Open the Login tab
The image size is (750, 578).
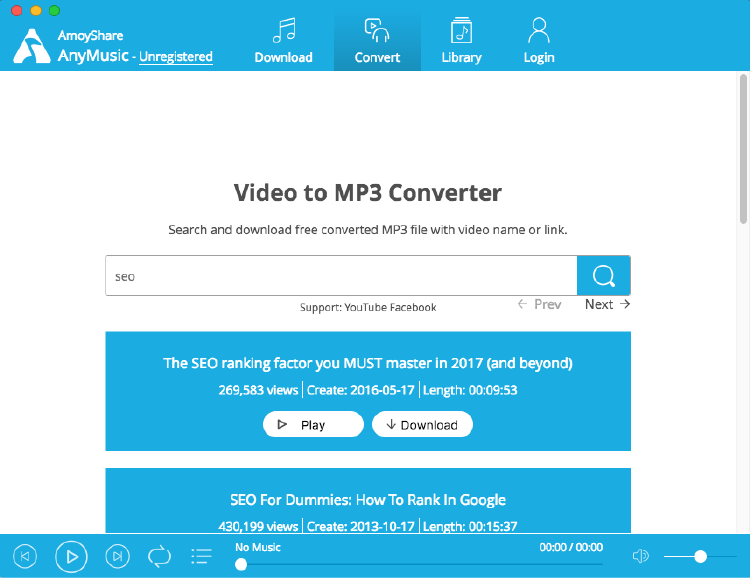(x=539, y=41)
